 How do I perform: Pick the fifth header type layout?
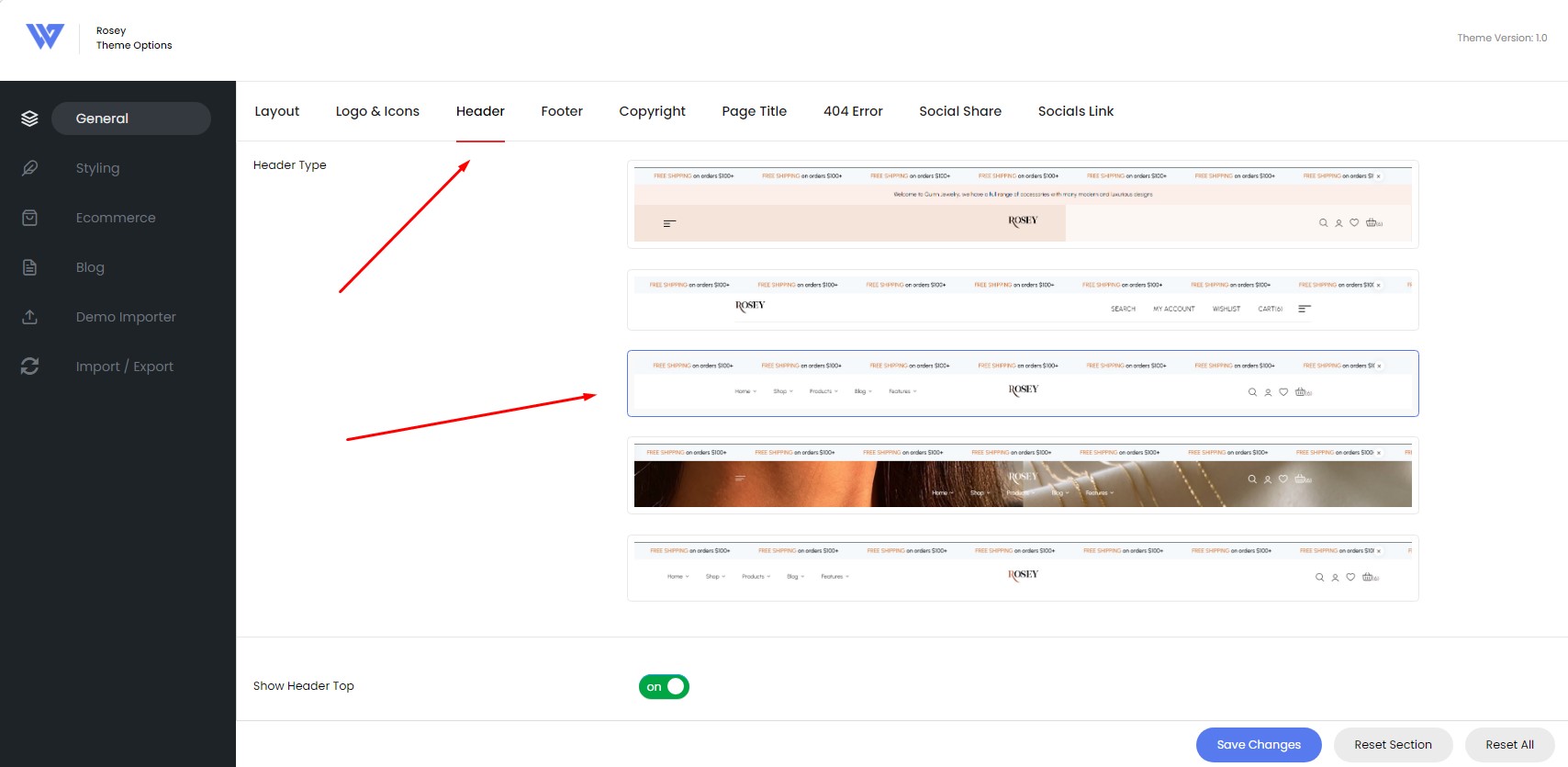1023,568
